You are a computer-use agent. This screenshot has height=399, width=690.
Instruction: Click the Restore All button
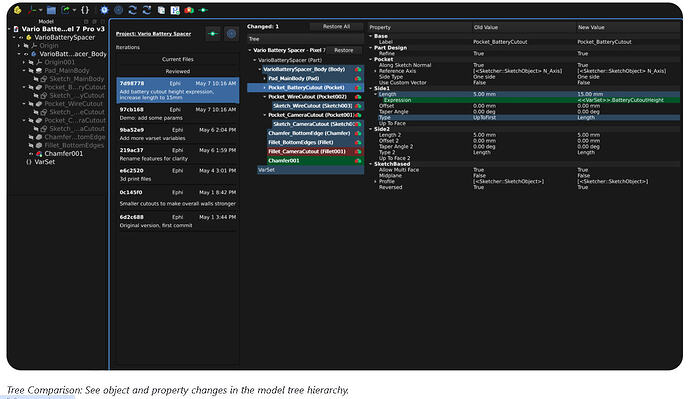[x=336, y=26]
